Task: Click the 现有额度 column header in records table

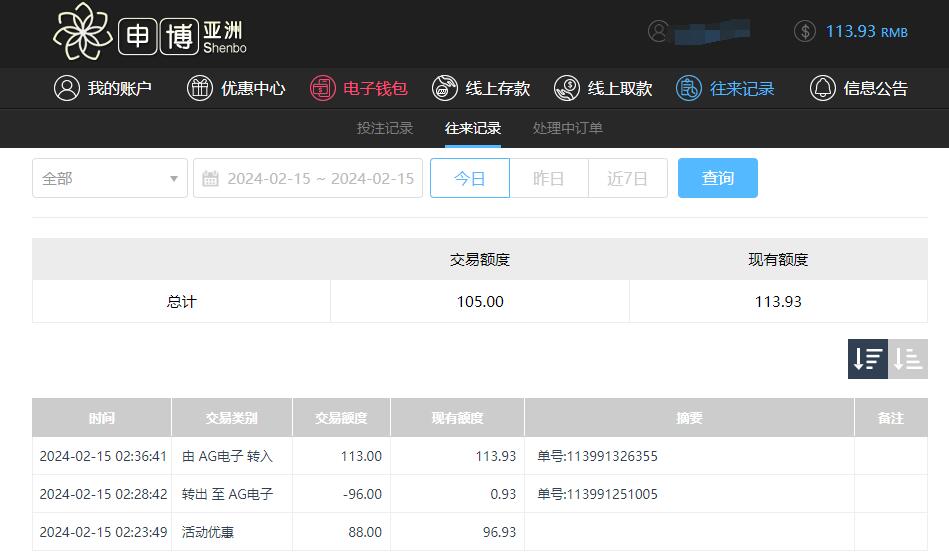Action: pyautogui.click(x=458, y=418)
